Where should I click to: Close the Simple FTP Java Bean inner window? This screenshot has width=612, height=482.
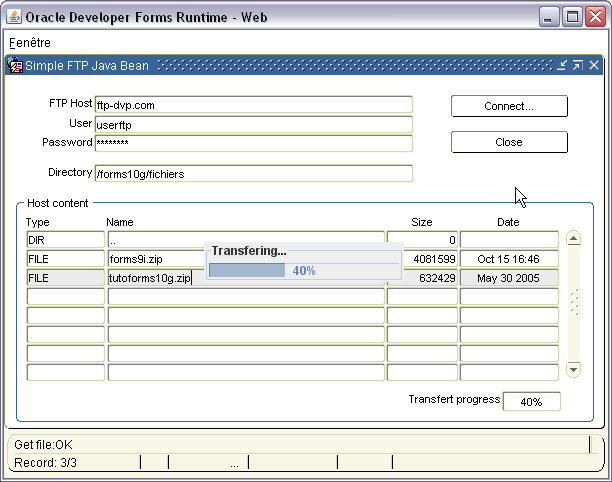(594, 65)
